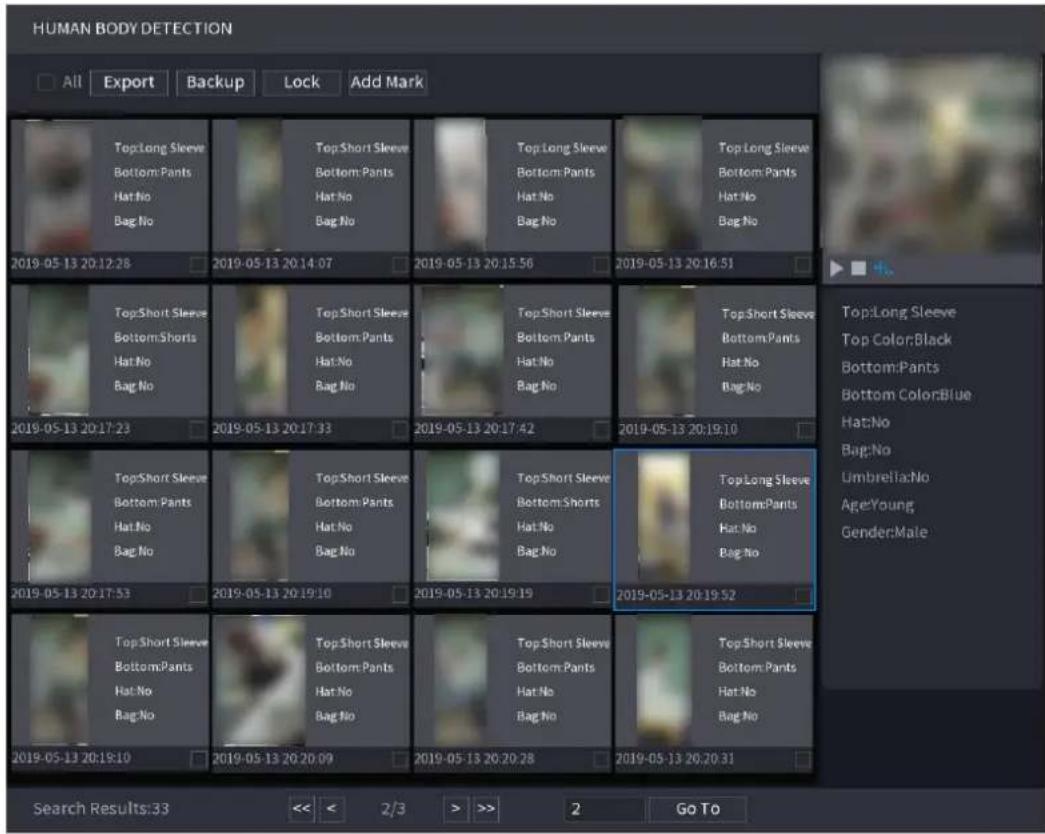Check the box for 2019-05-13 20:19:19

tap(601, 593)
